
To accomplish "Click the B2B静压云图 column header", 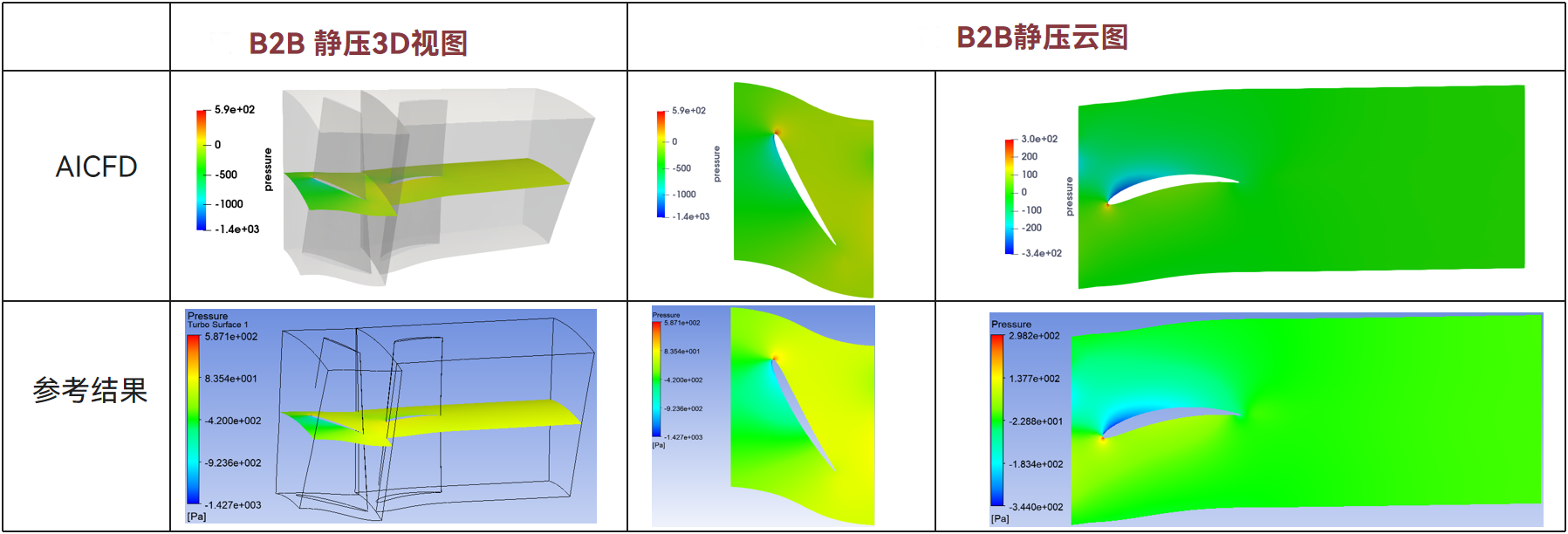I will [1042, 38].
